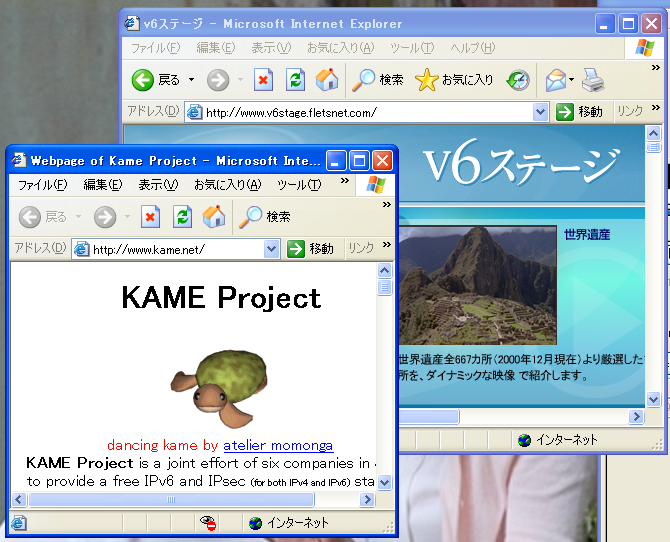This screenshot has height=542, width=670.
Task: Open Forward history dropdown in v6ステージ window
Action: [x=240, y=80]
